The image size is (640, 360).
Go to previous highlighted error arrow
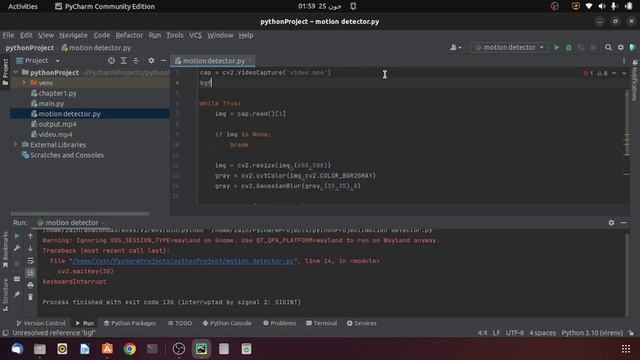pos(614,73)
